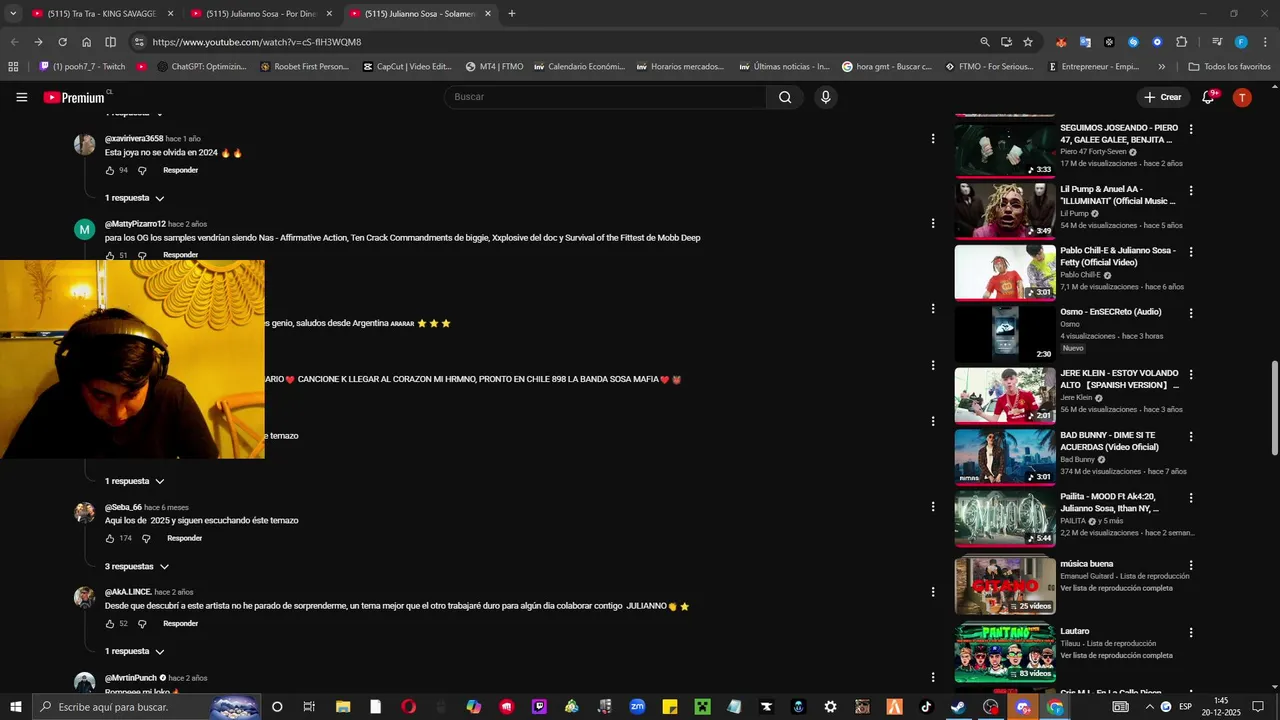Open TikTok from the Windows taskbar
This screenshot has width=1280, height=720.
pos(926,707)
